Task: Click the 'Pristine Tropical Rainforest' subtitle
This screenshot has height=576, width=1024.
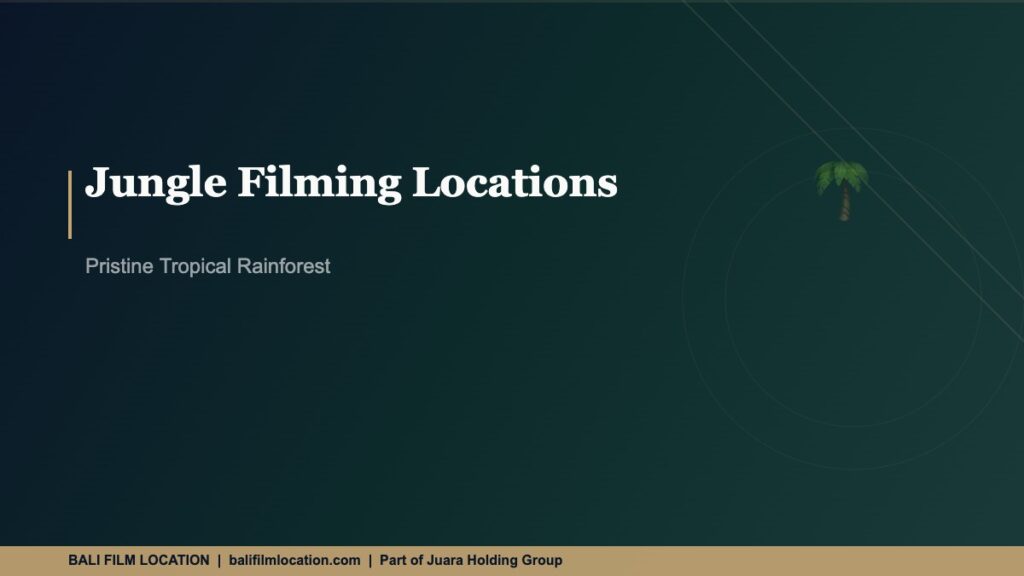Action: pyautogui.click(x=208, y=267)
